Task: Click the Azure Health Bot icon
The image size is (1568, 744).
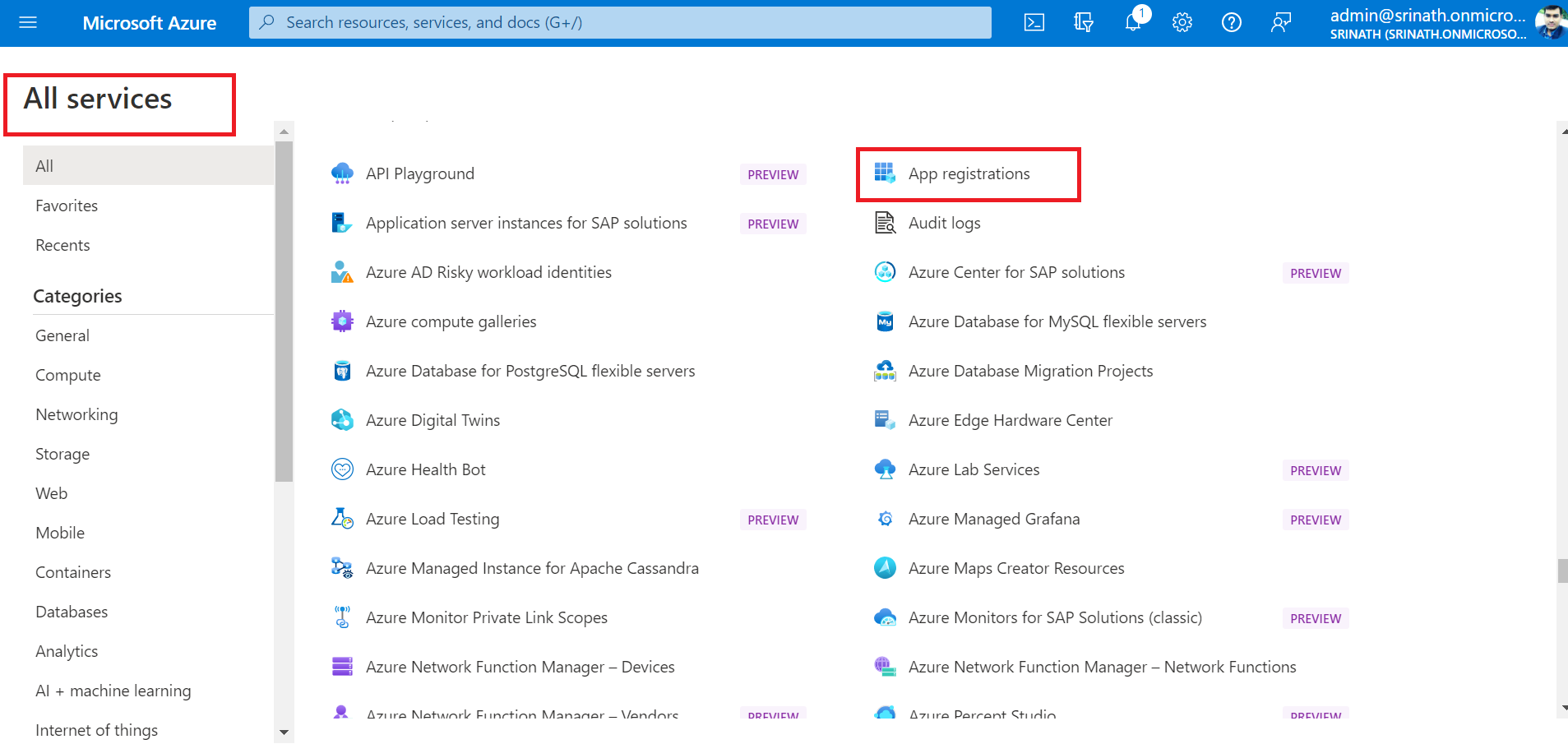Action: (x=342, y=469)
